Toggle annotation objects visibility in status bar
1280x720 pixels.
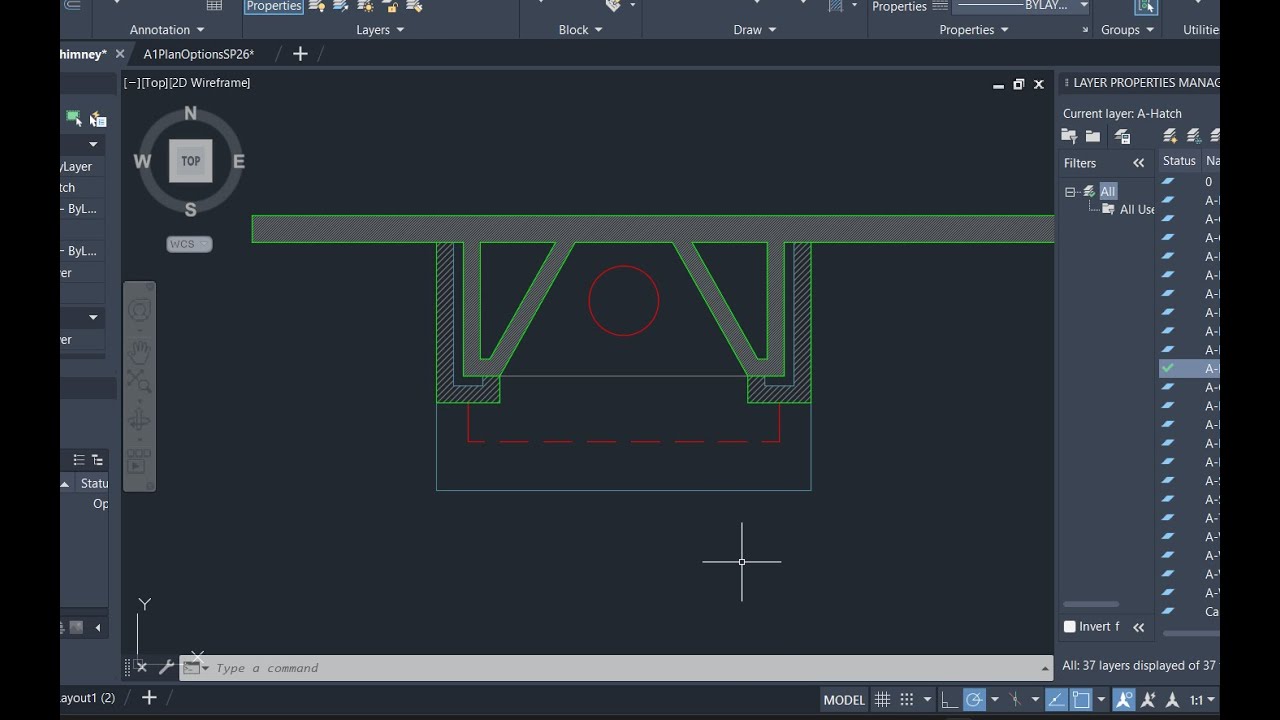(1124, 700)
